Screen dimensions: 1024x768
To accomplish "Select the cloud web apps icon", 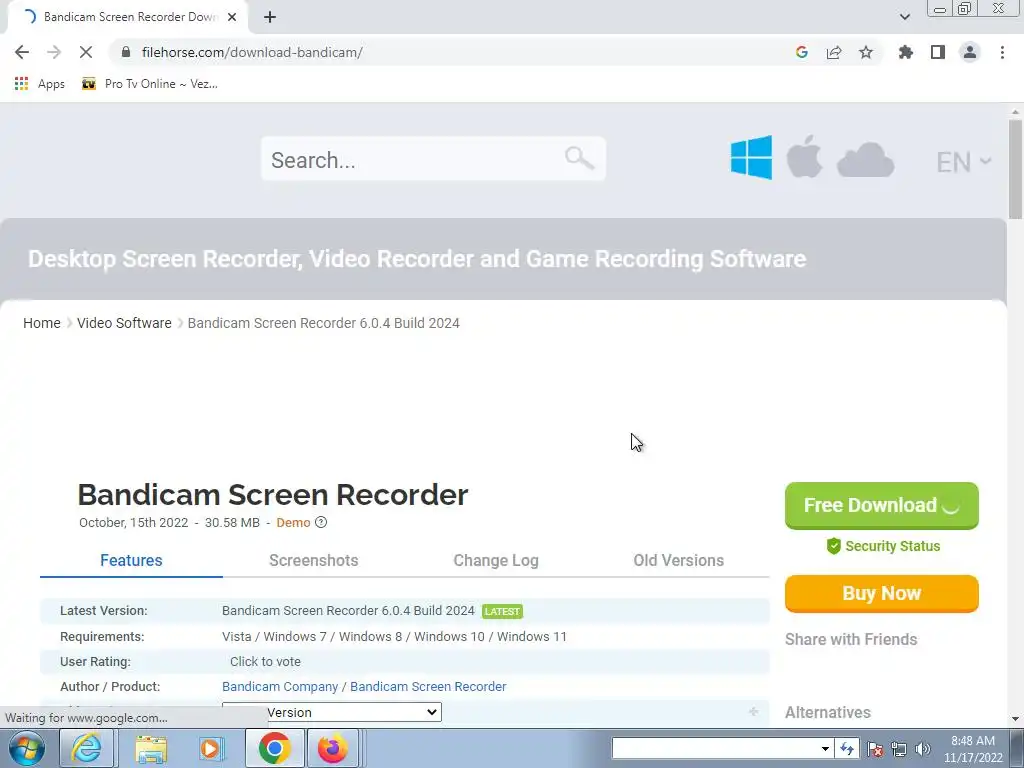I will [x=865, y=159].
